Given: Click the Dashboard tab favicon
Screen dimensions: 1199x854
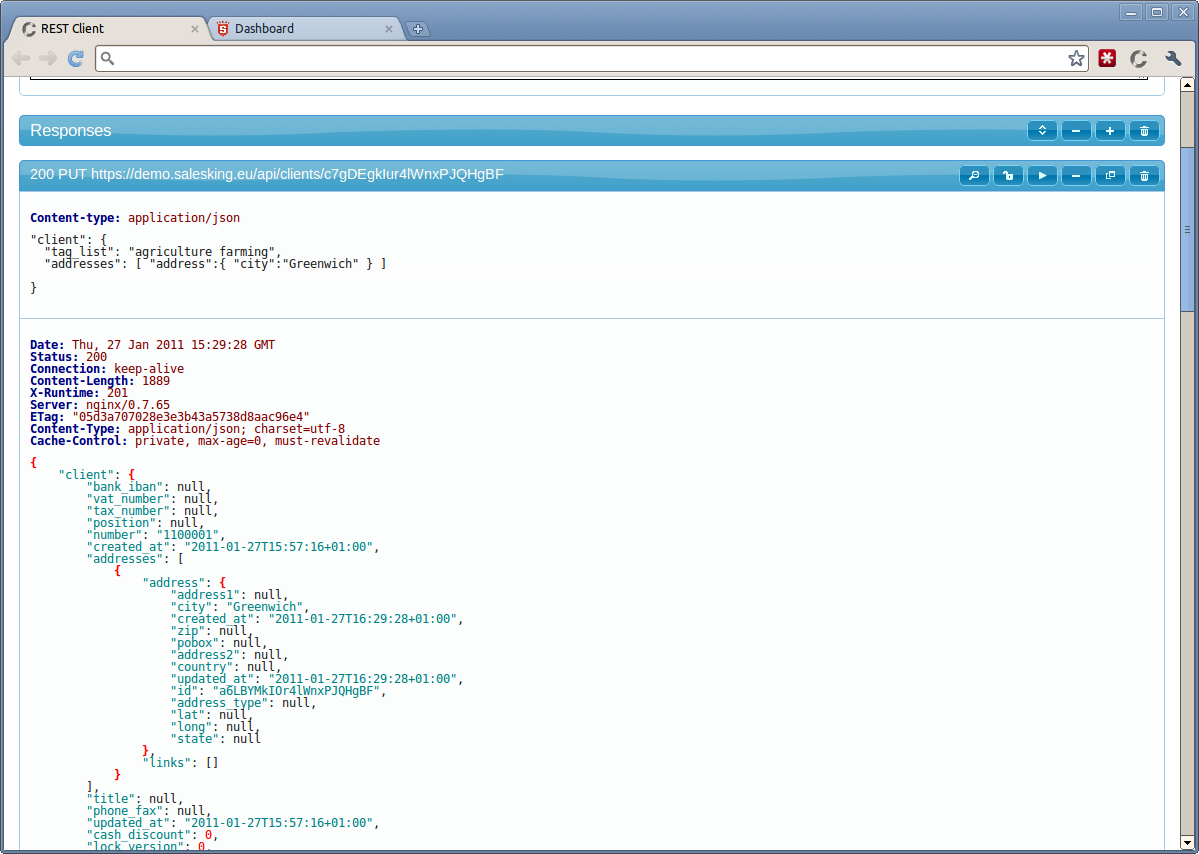Looking at the screenshot, I should pyautogui.click(x=223, y=29).
